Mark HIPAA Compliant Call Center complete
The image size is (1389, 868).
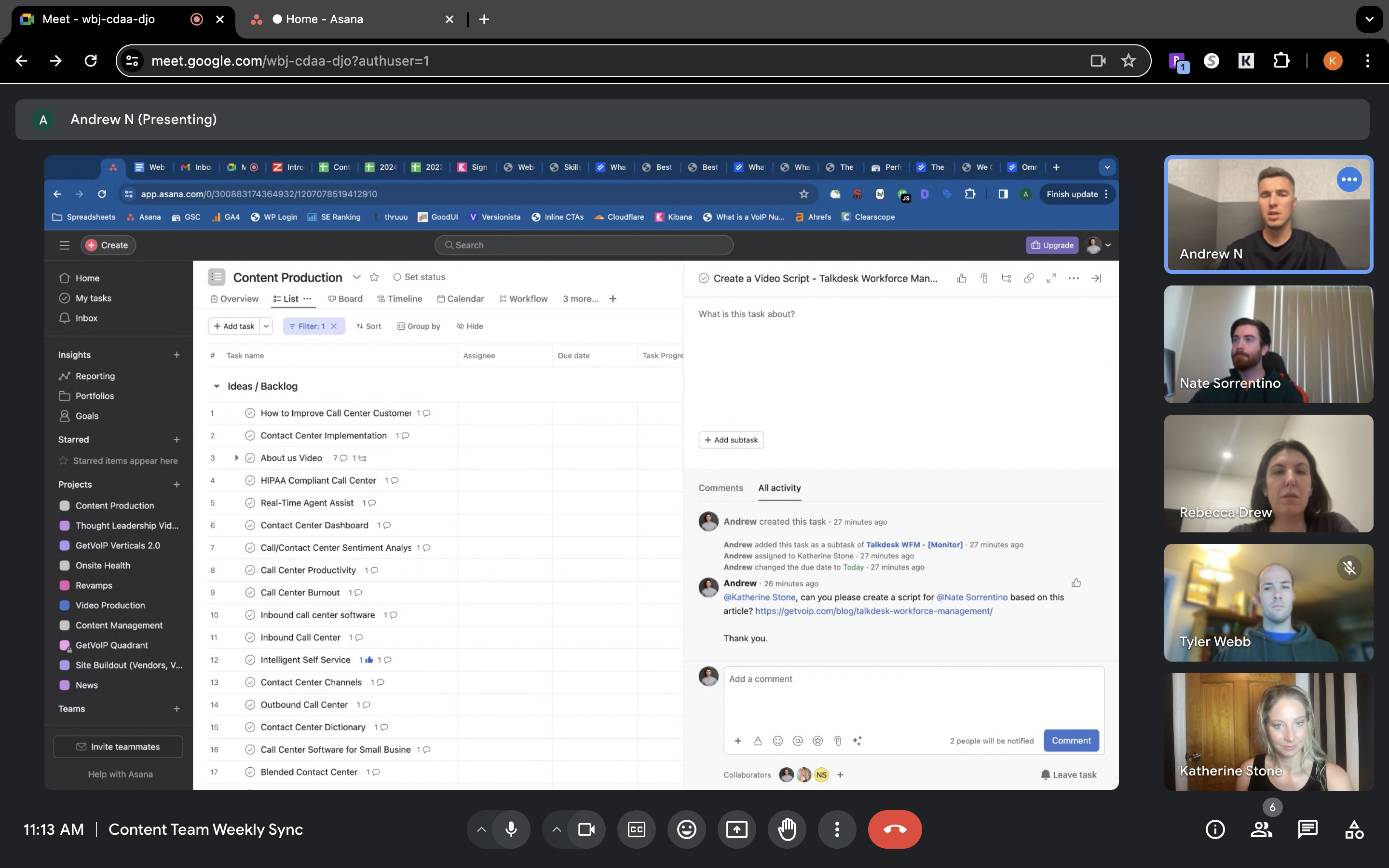pos(250,480)
